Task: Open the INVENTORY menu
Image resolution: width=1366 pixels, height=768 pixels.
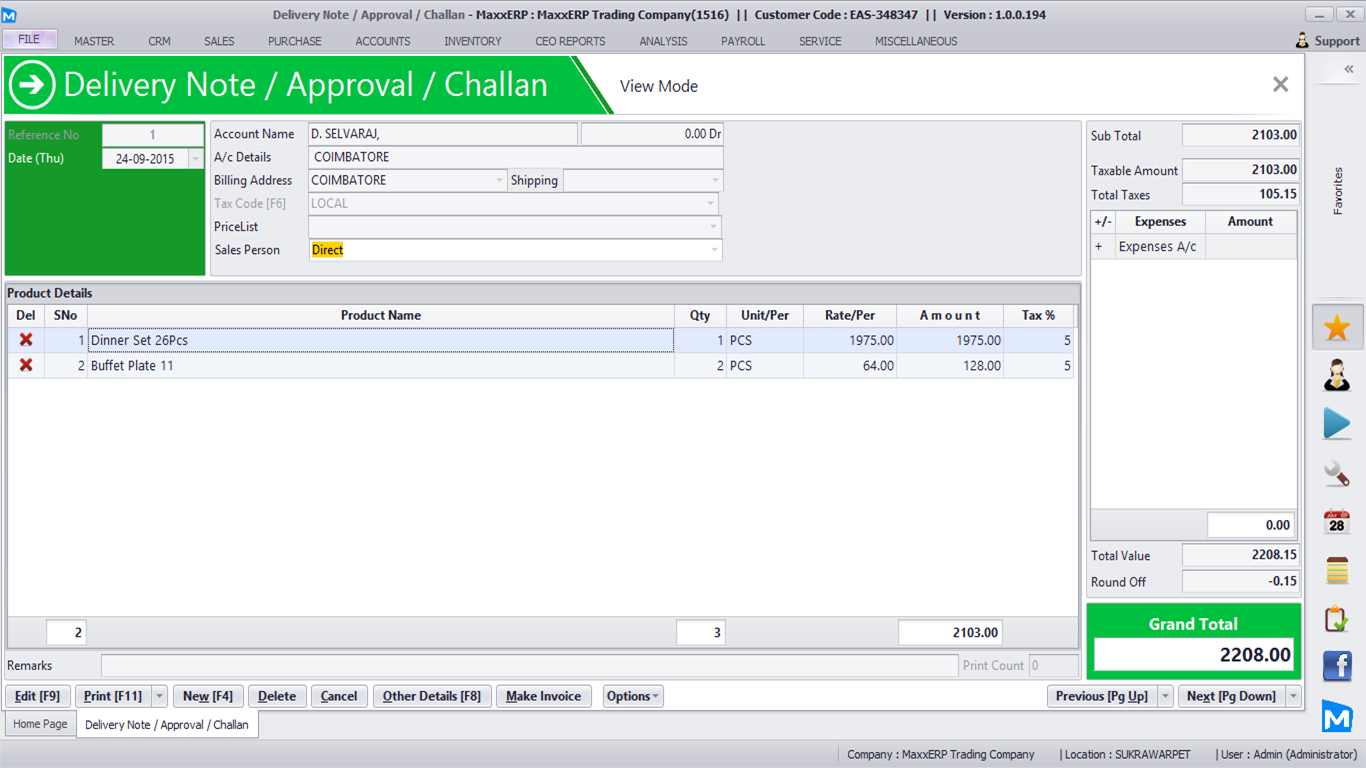Action: [472, 41]
